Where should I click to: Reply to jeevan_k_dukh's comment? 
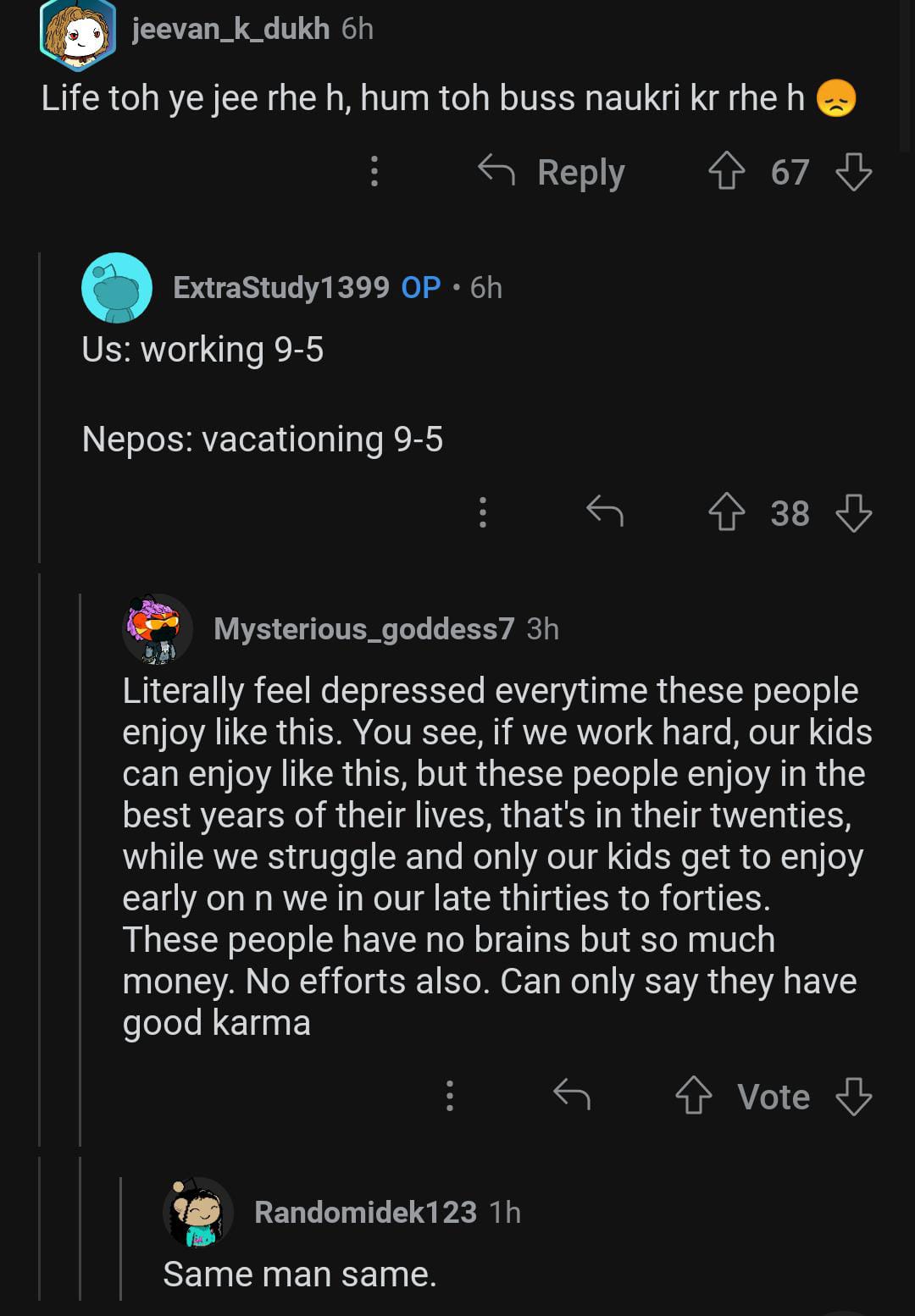coord(552,172)
